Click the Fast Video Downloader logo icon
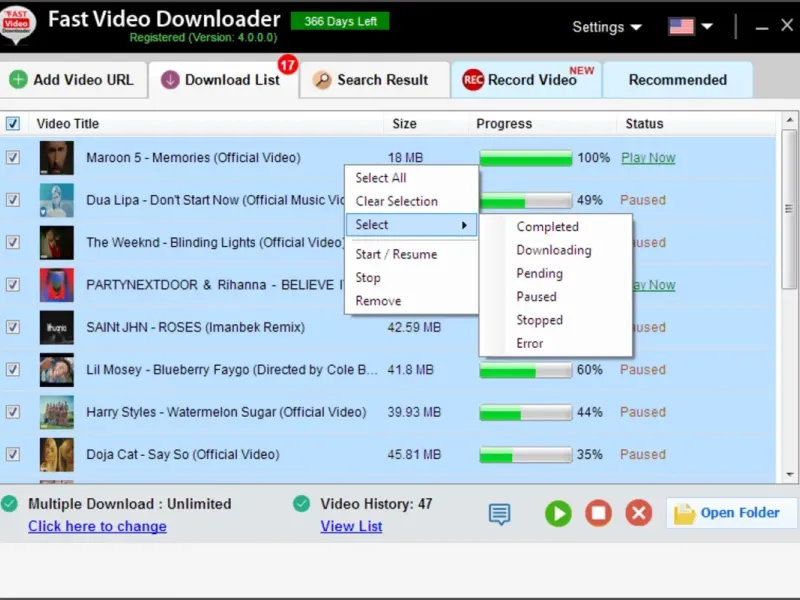The height and width of the screenshot is (600, 800). [x=18, y=23]
